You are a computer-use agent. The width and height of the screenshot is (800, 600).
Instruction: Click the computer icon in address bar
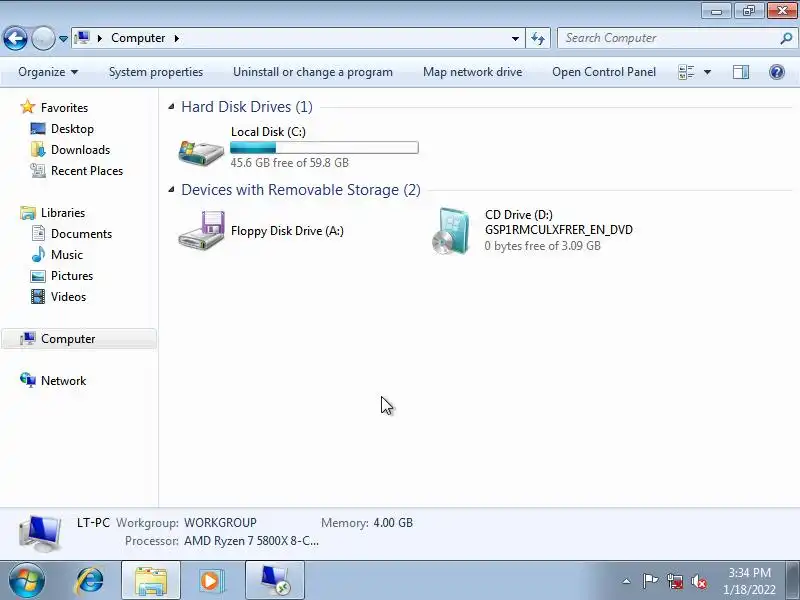(x=82, y=38)
